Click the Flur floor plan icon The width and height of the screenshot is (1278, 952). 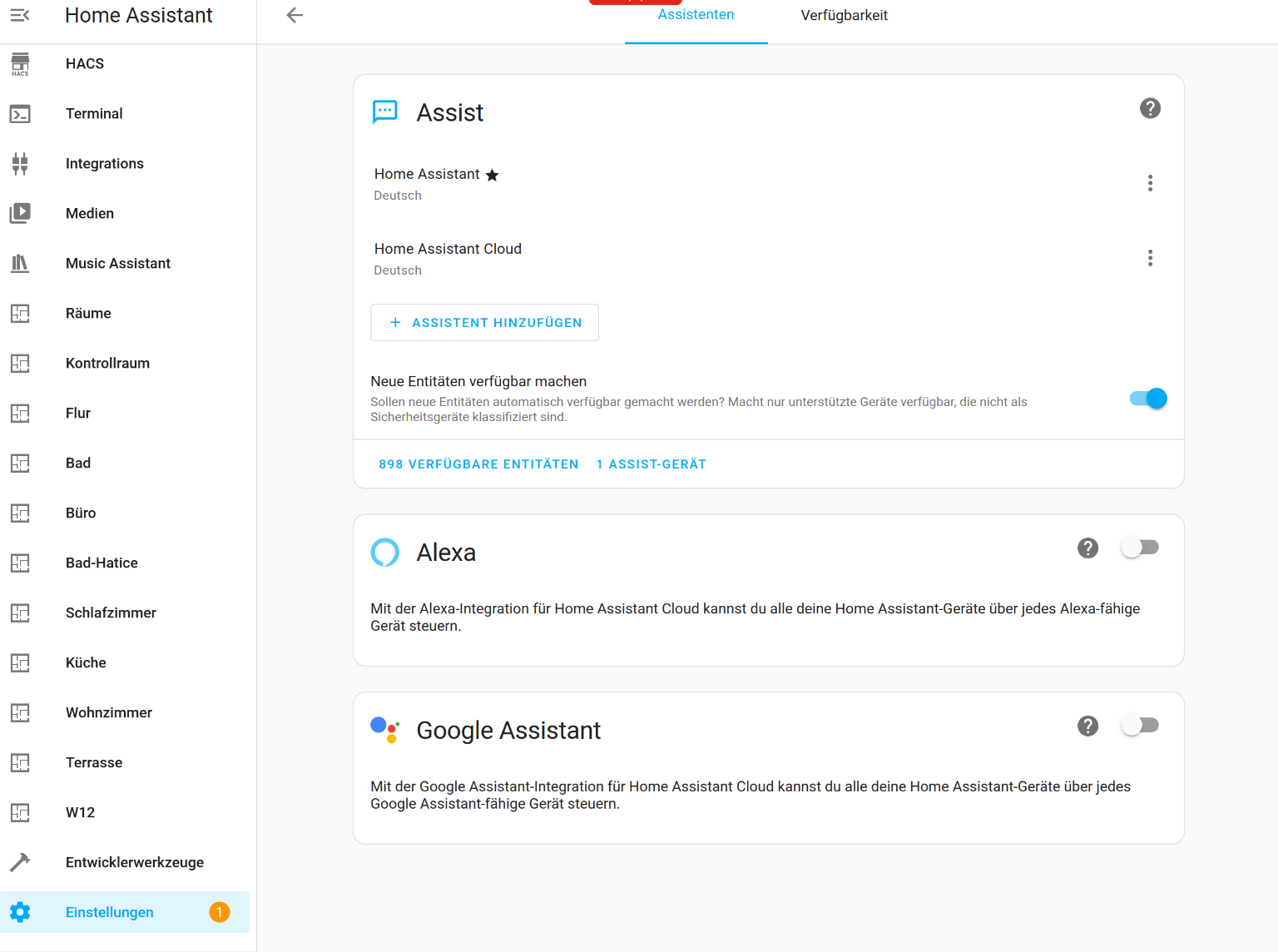pyautogui.click(x=20, y=414)
